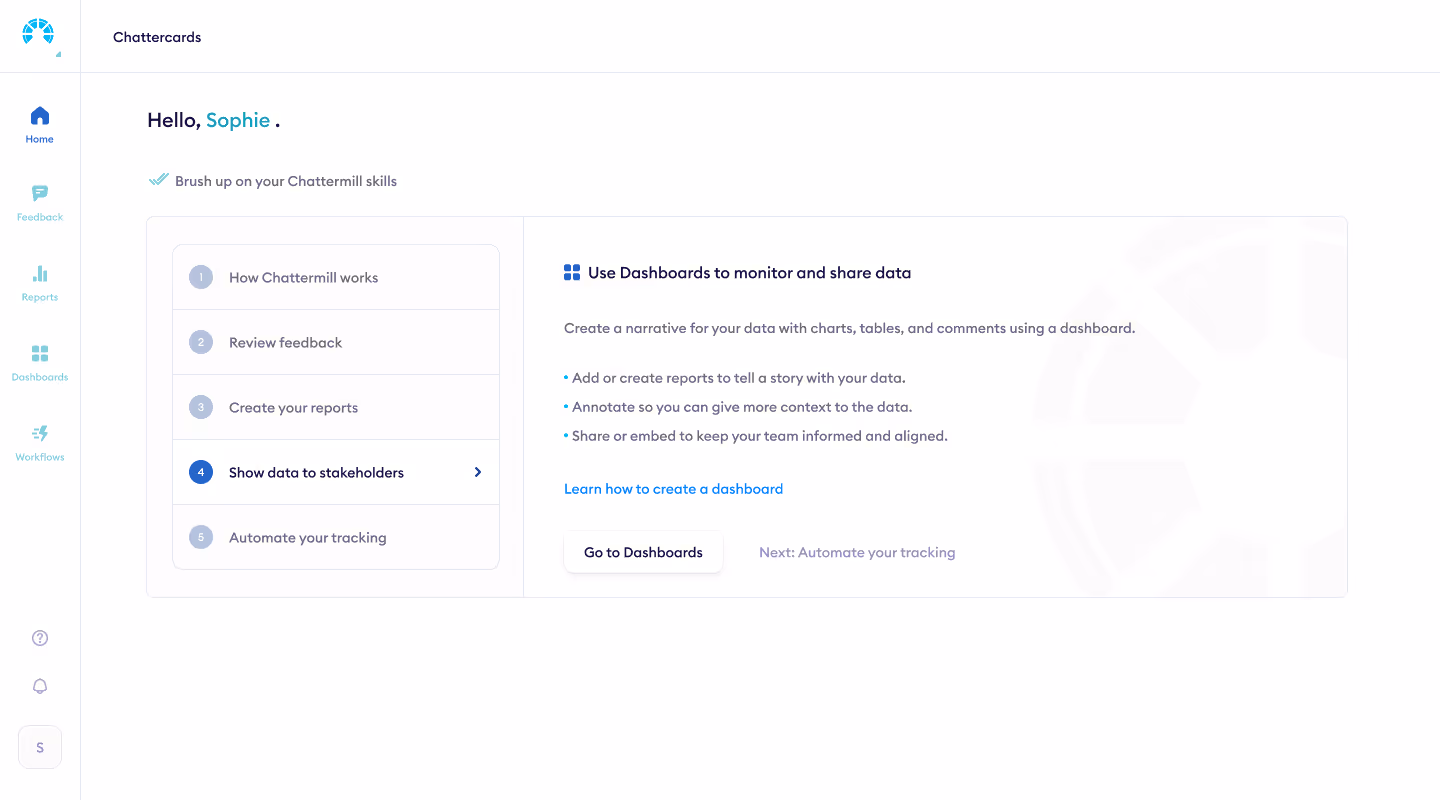Screen dimensions: 1440x800
Task: Open the help question mark icon
Action: pos(40,638)
